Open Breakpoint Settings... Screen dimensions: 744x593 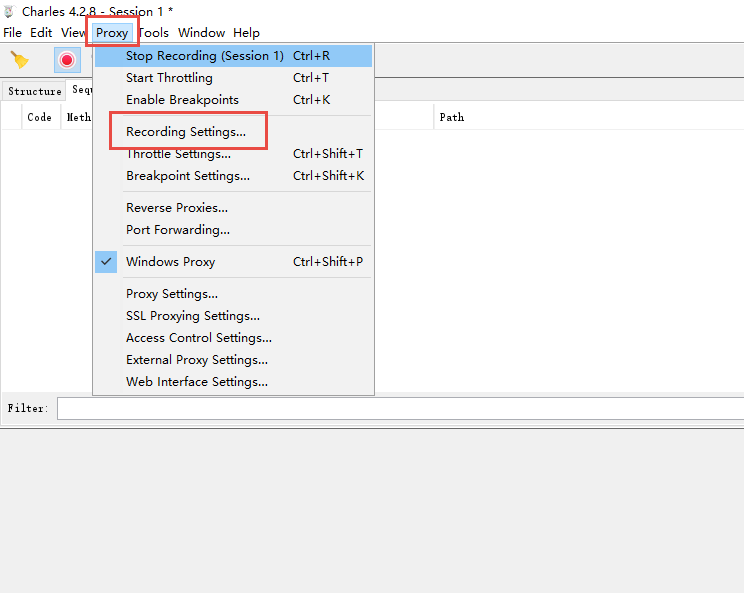(x=233, y=176)
